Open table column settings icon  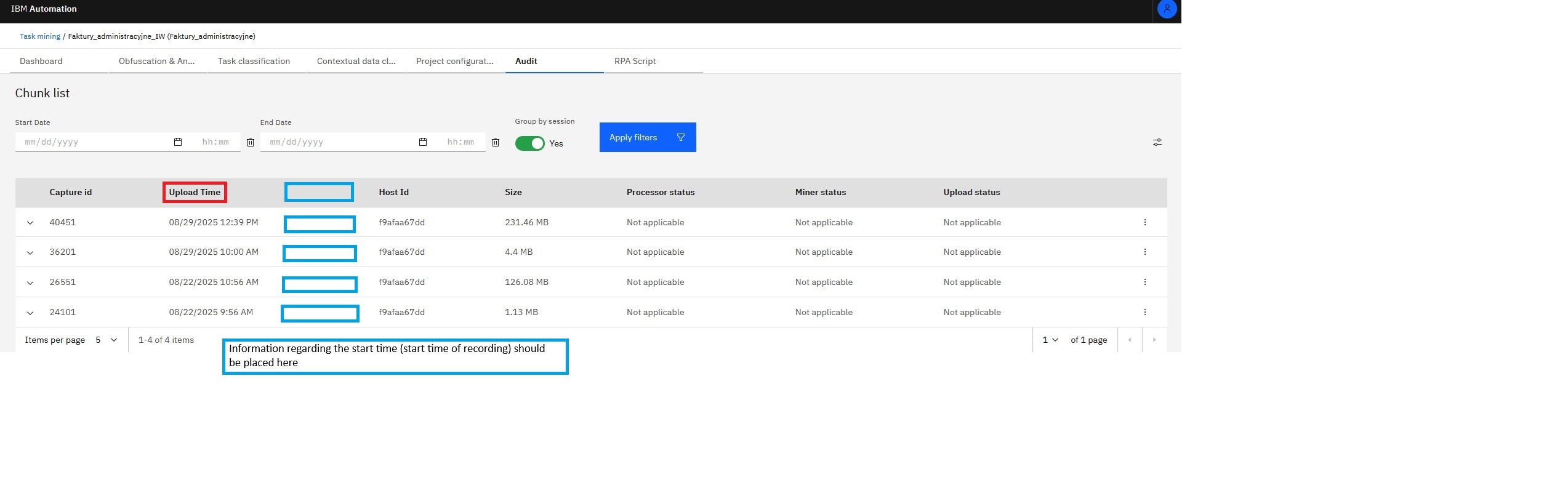tap(1157, 142)
